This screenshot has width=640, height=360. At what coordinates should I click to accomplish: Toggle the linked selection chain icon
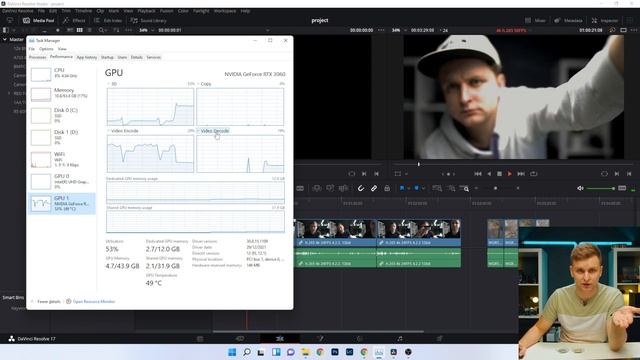pyautogui.click(x=374, y=188)
